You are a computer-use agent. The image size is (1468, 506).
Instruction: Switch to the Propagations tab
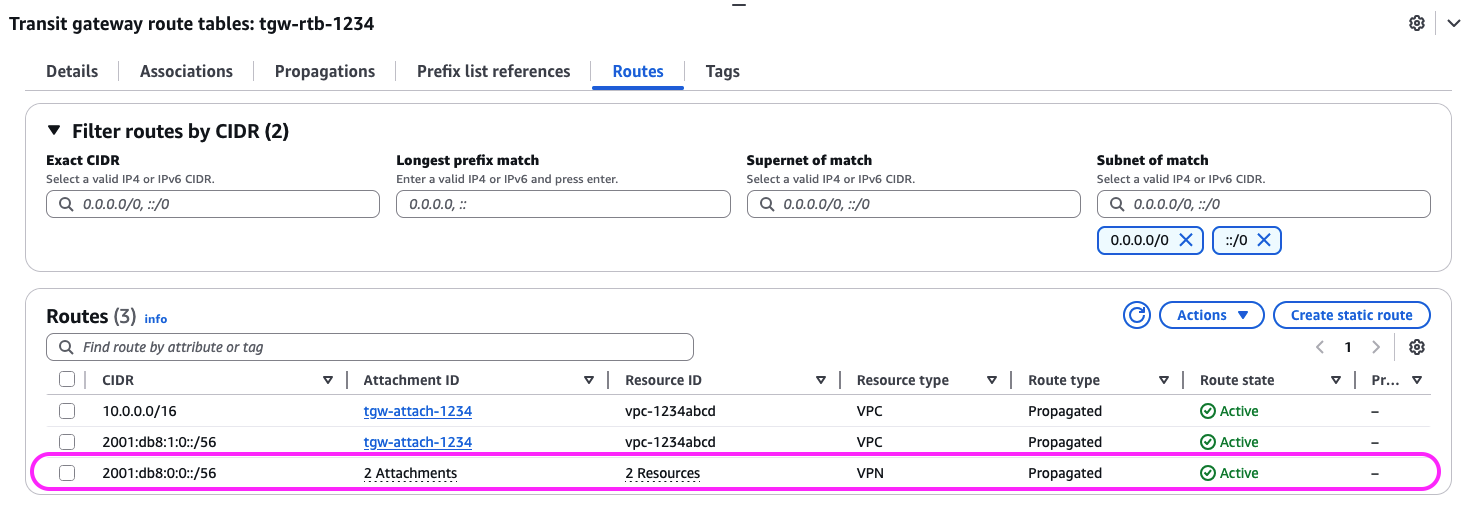point(325,71)
